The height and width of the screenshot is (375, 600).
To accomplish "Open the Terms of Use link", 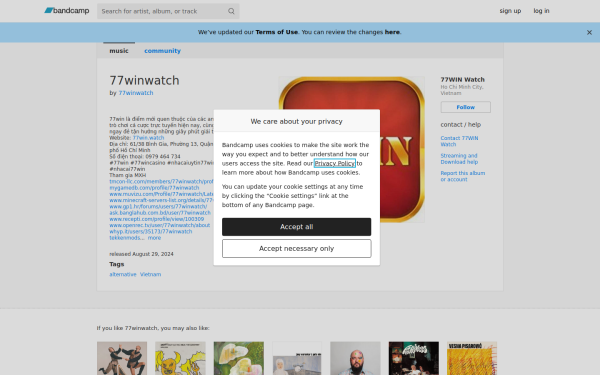I will click(x=276, y=32).
